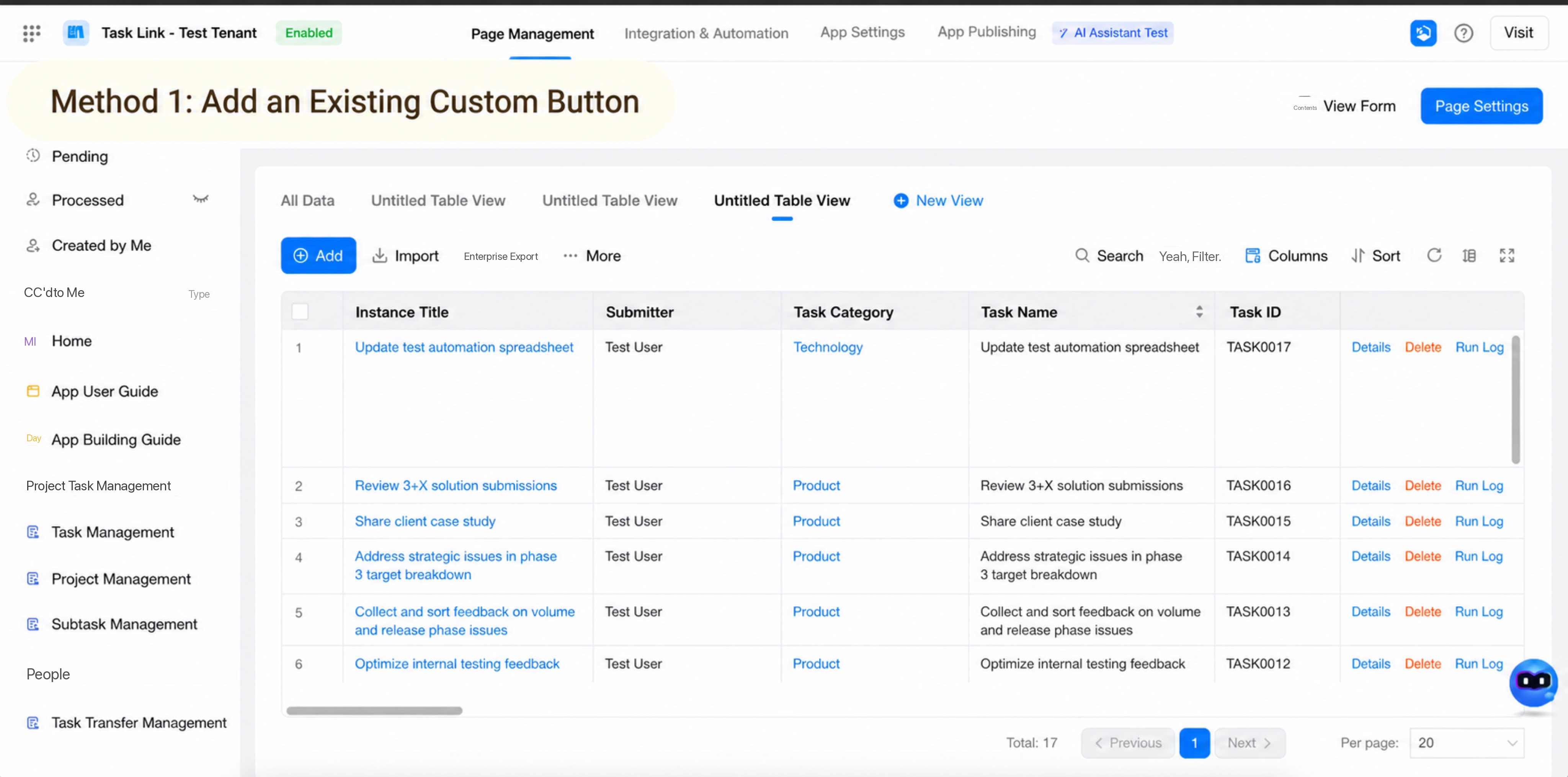Tick the select-all checkbox in header

point(300,312)
